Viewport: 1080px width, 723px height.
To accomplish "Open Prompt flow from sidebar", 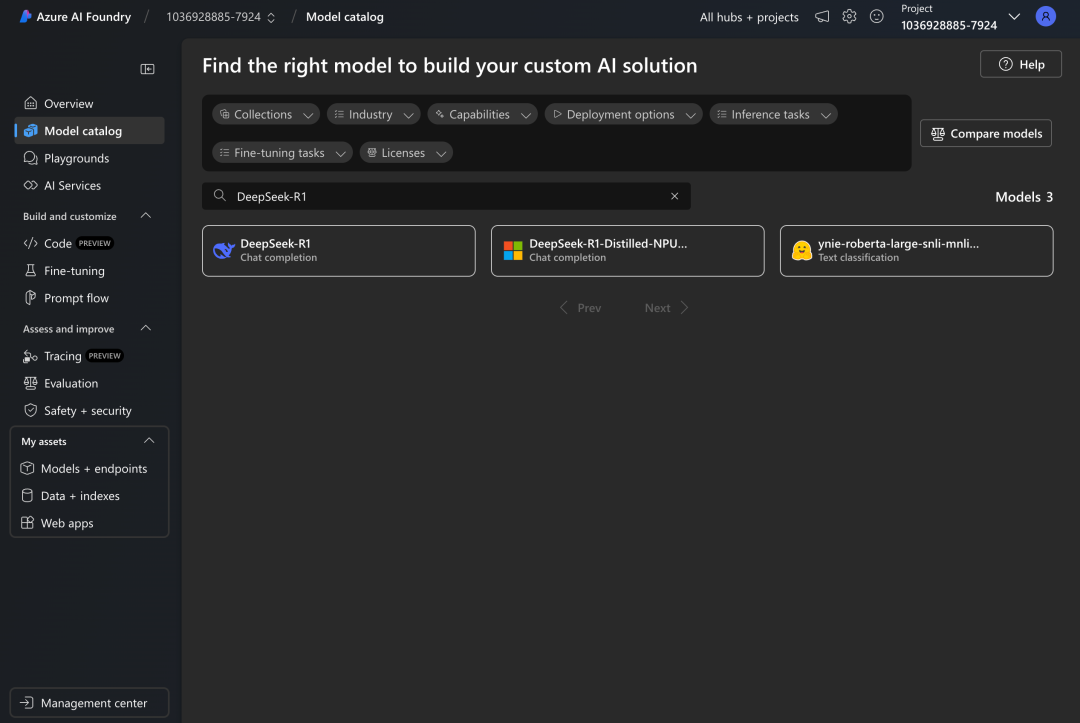I will [x=76, y=298].
